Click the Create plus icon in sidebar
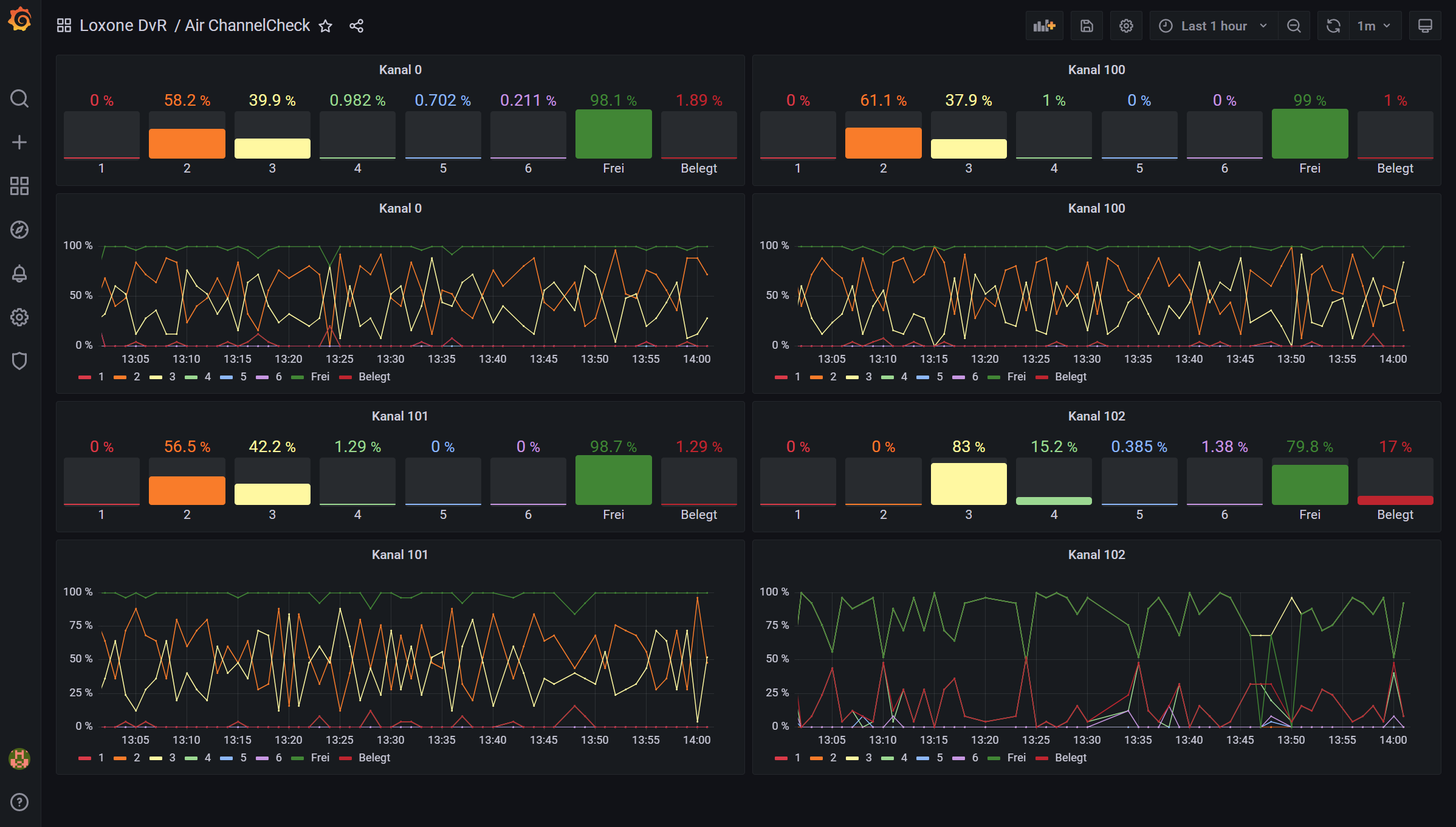Viewport: 1456px width, 827px height. pyautogui.click(x=19, y=142)
